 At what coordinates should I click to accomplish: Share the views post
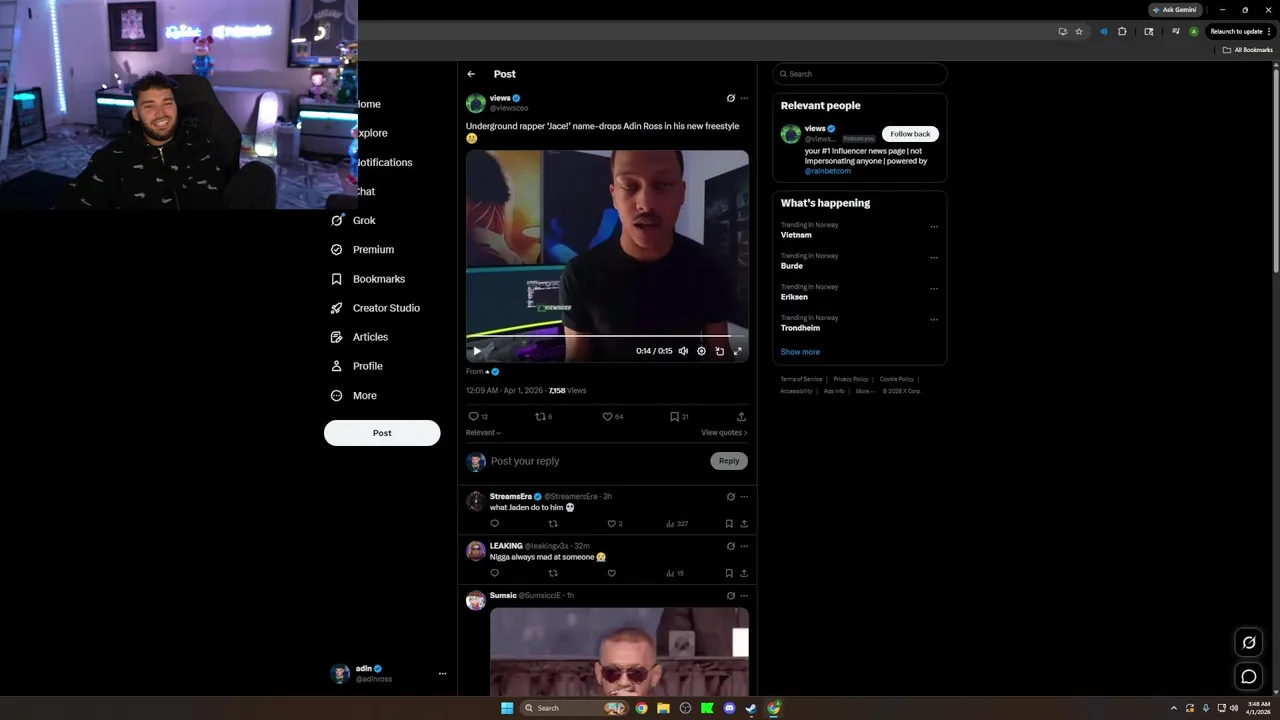point(741,416)
